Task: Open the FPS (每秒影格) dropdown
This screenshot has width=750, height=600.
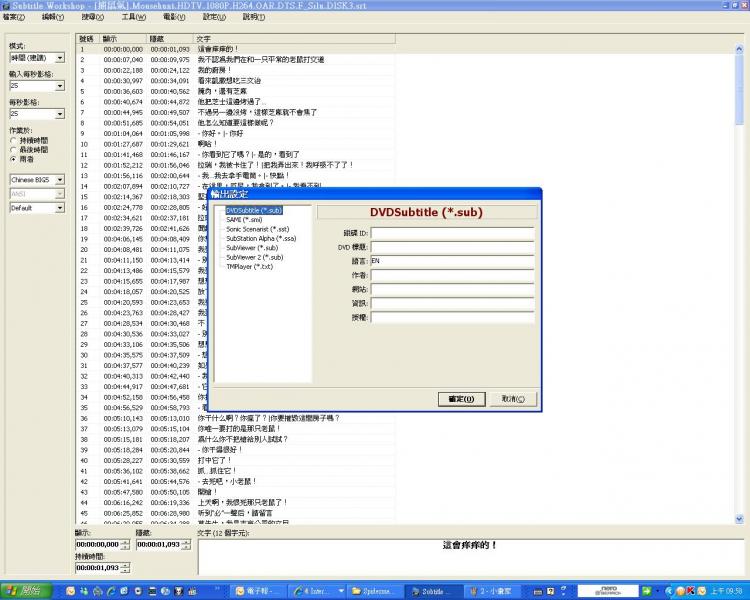Action: pyautogui.click(x=60, y=114)
